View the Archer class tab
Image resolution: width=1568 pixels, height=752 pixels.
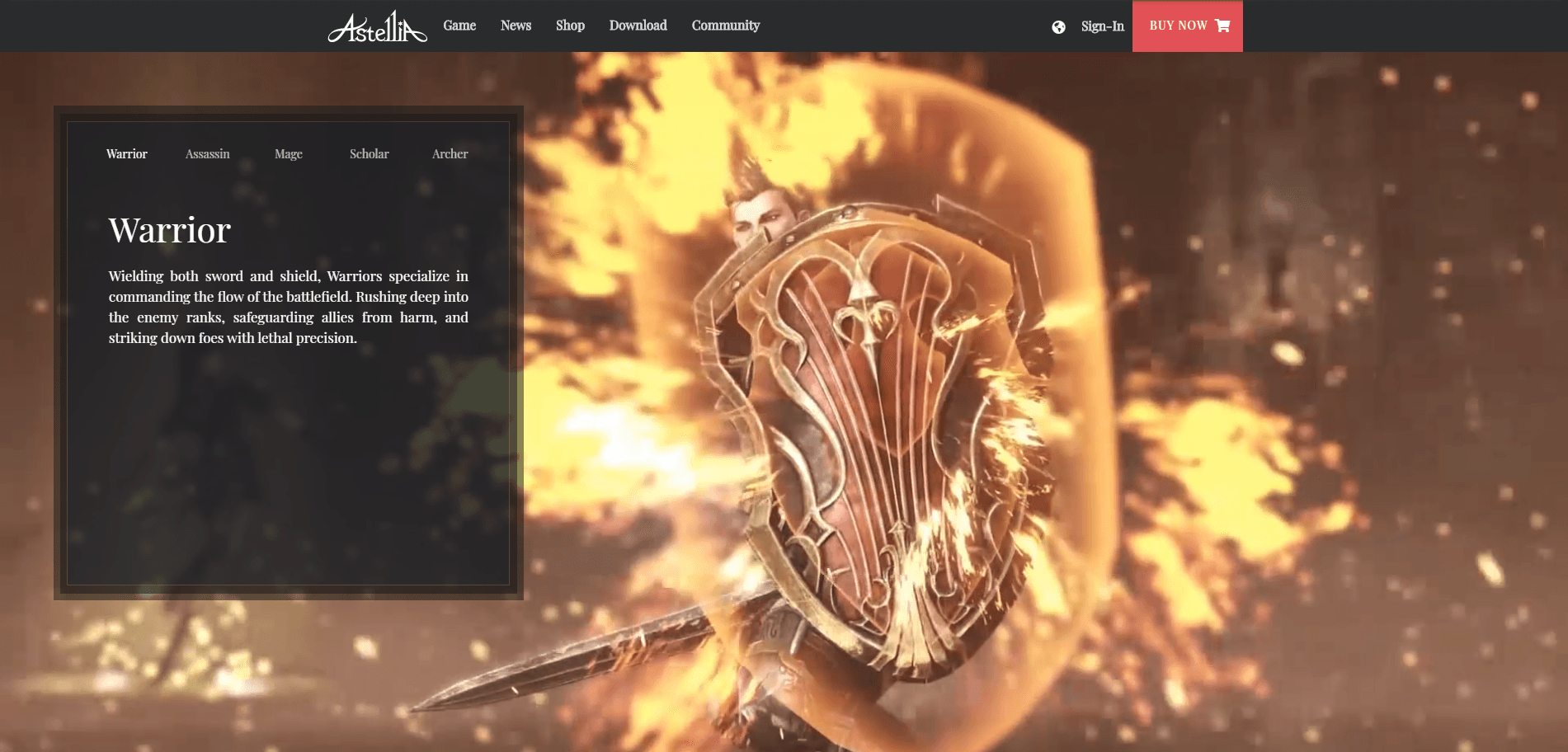[450, 154]
